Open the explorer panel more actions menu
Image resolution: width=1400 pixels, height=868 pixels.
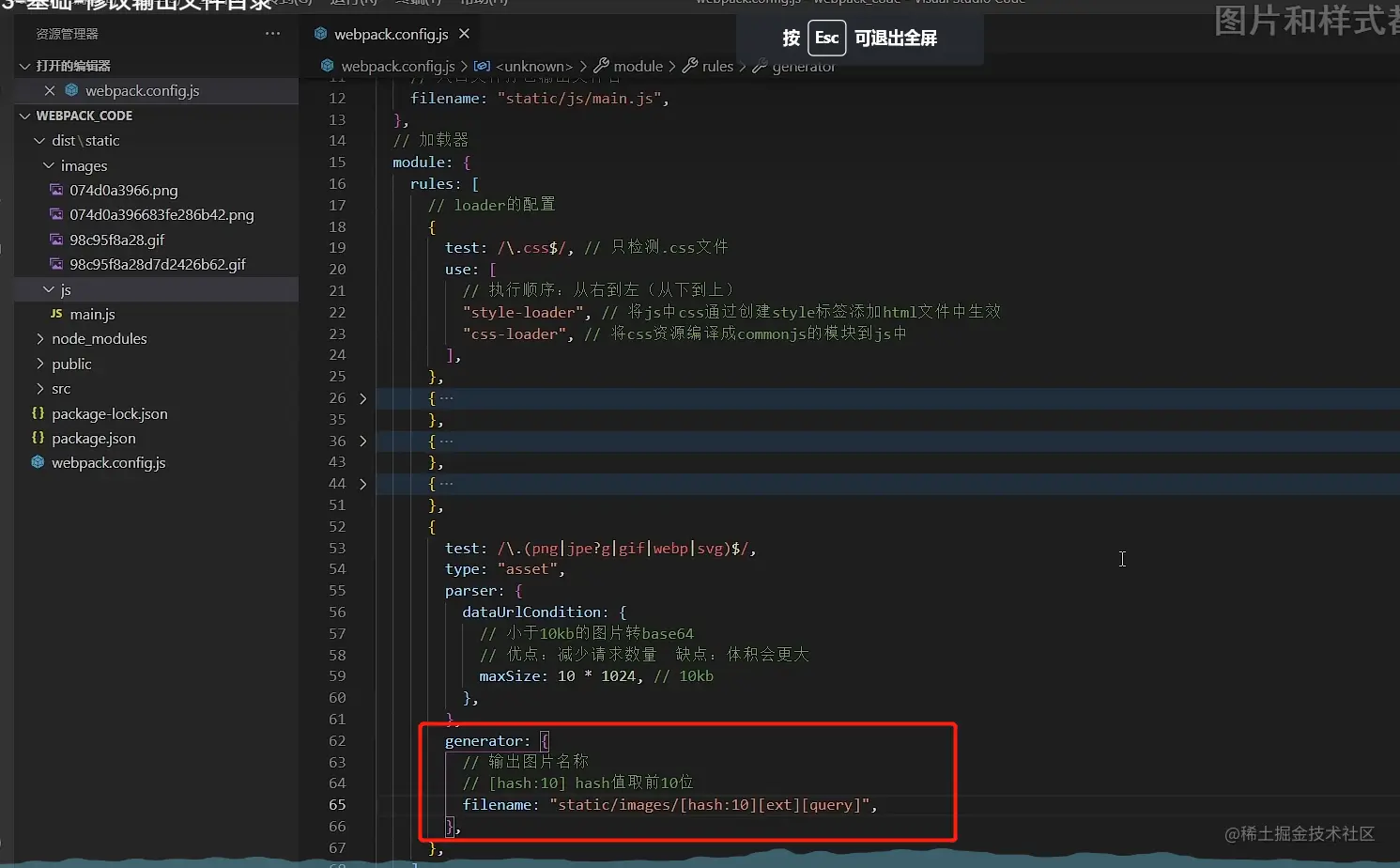[272, 34]
